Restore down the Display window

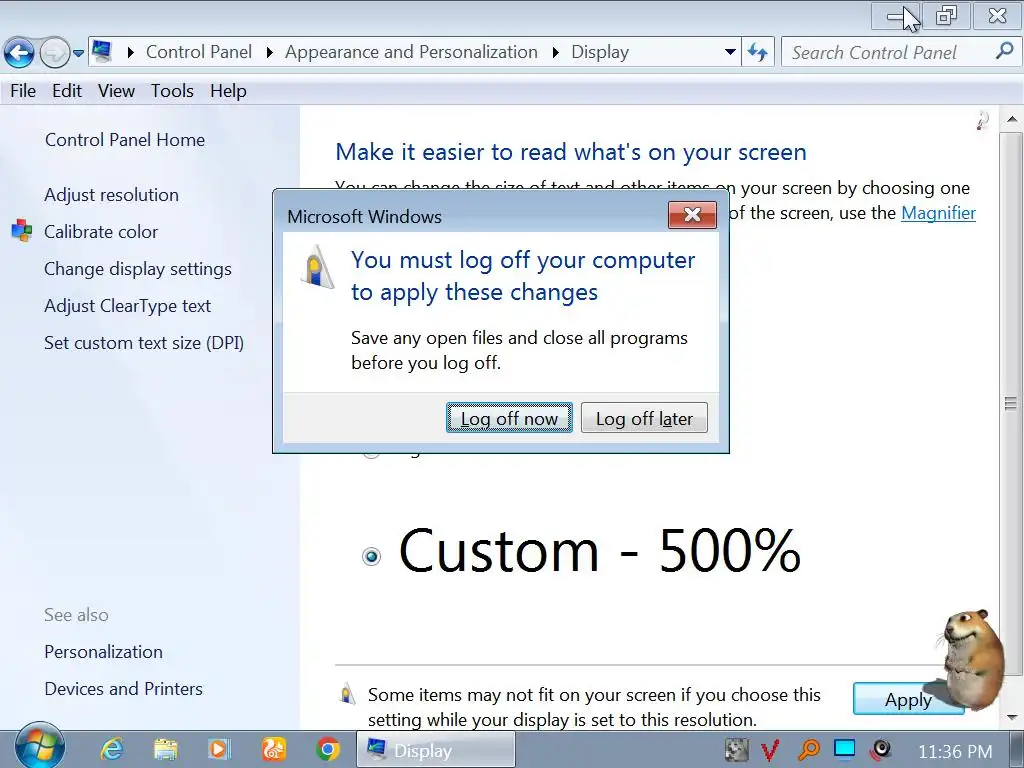pos(946,16)
